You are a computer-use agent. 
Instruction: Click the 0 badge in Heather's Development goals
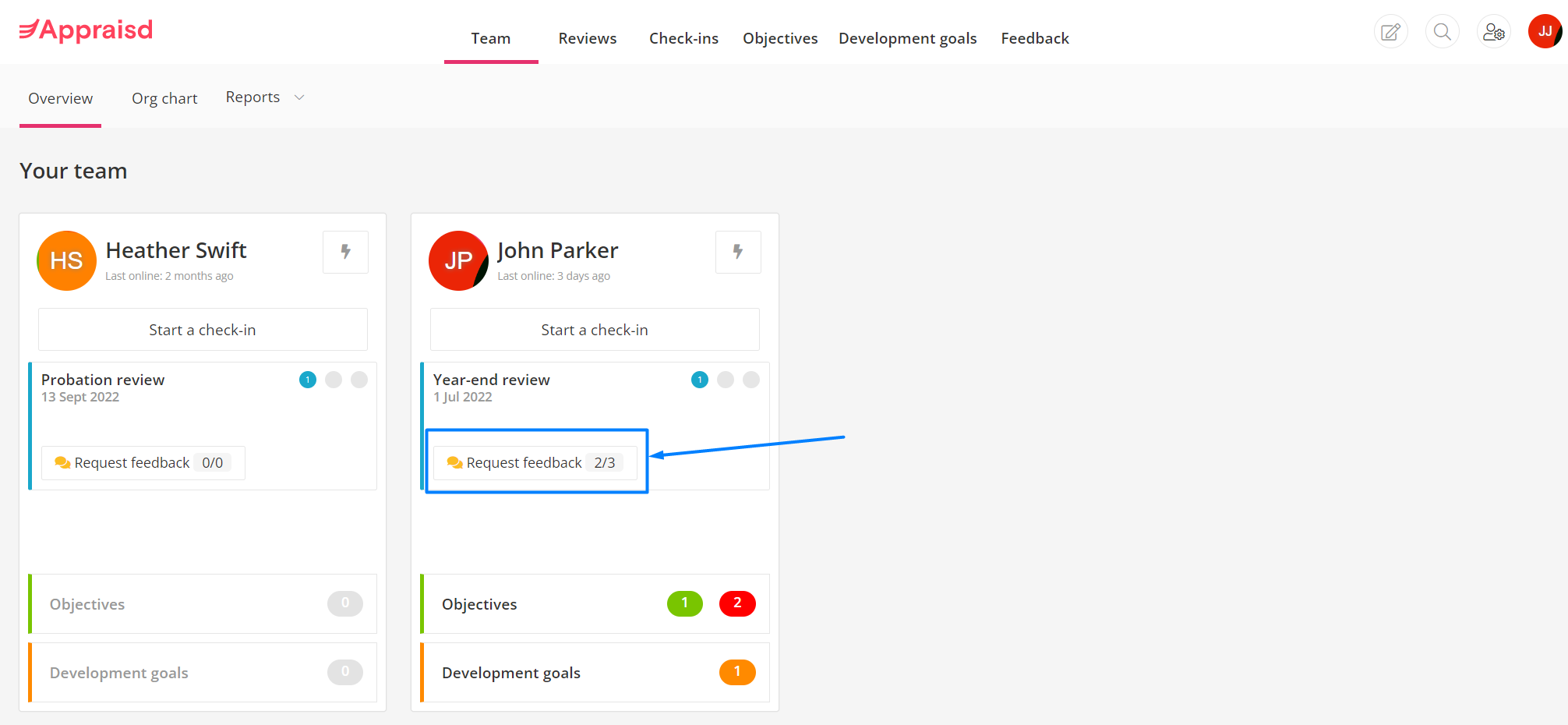[x=345, y=672]
